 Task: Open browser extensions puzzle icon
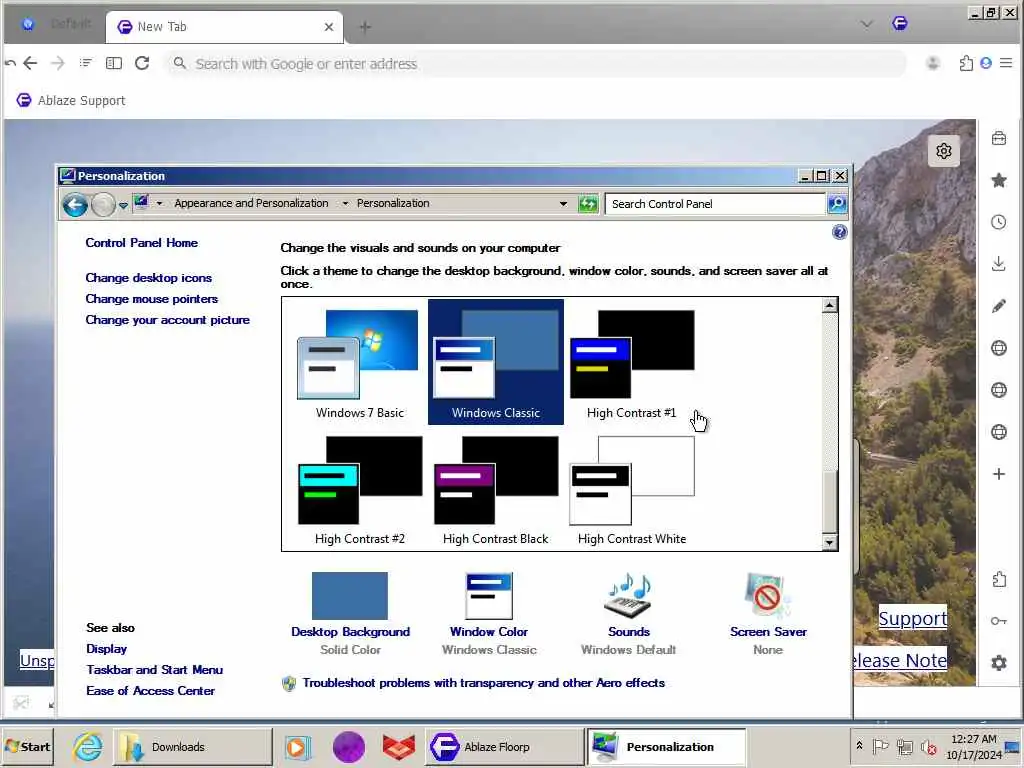click(x=966, y=63)
